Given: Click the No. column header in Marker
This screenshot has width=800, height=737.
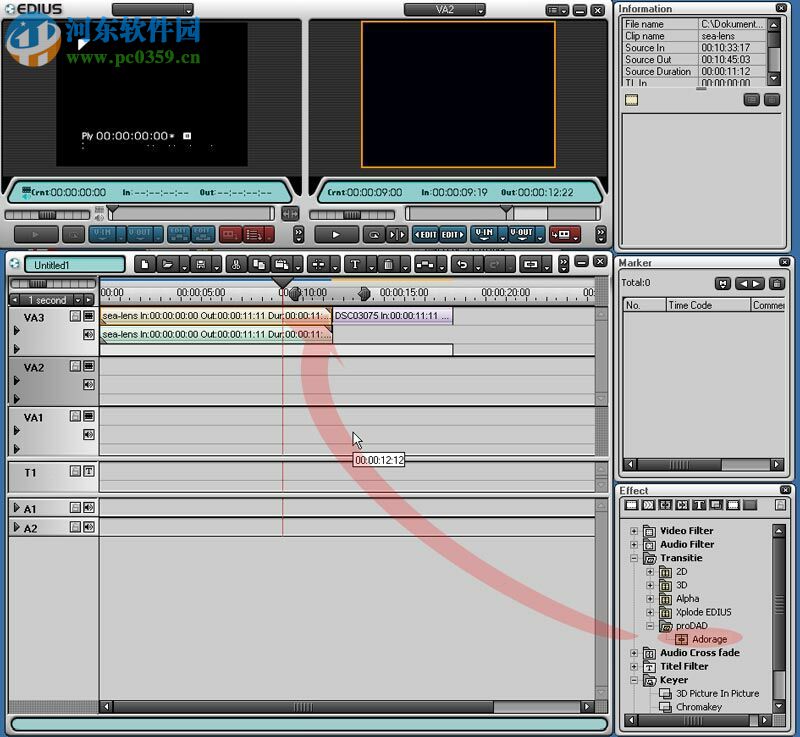Looking at the screenshot, I should point(644,305).
